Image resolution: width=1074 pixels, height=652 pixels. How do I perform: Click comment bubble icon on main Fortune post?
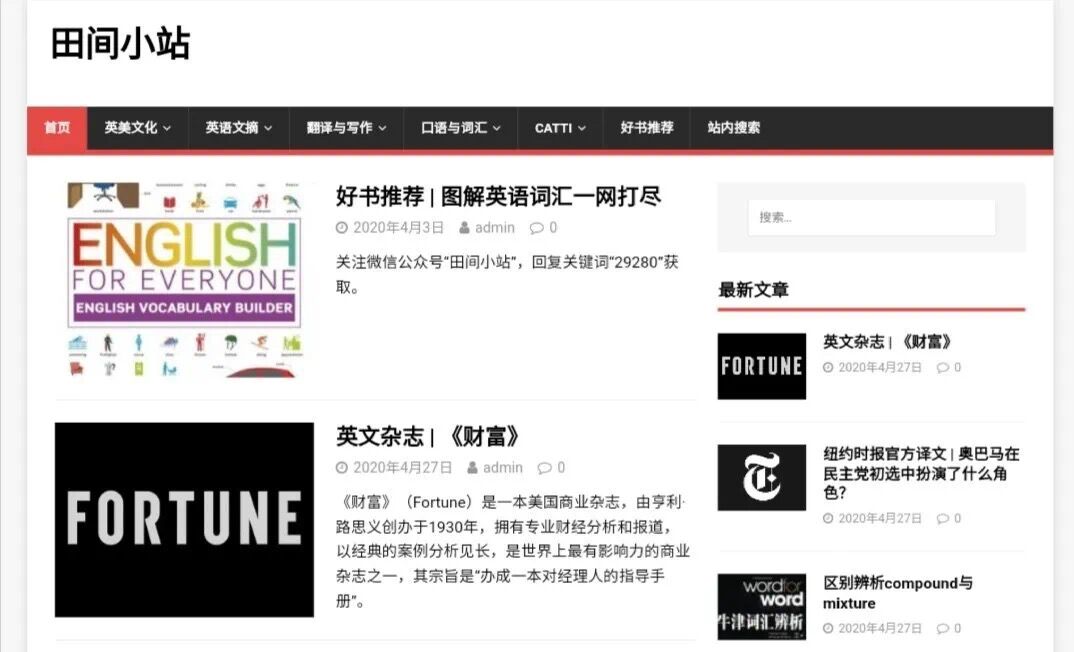pos(545,468)
